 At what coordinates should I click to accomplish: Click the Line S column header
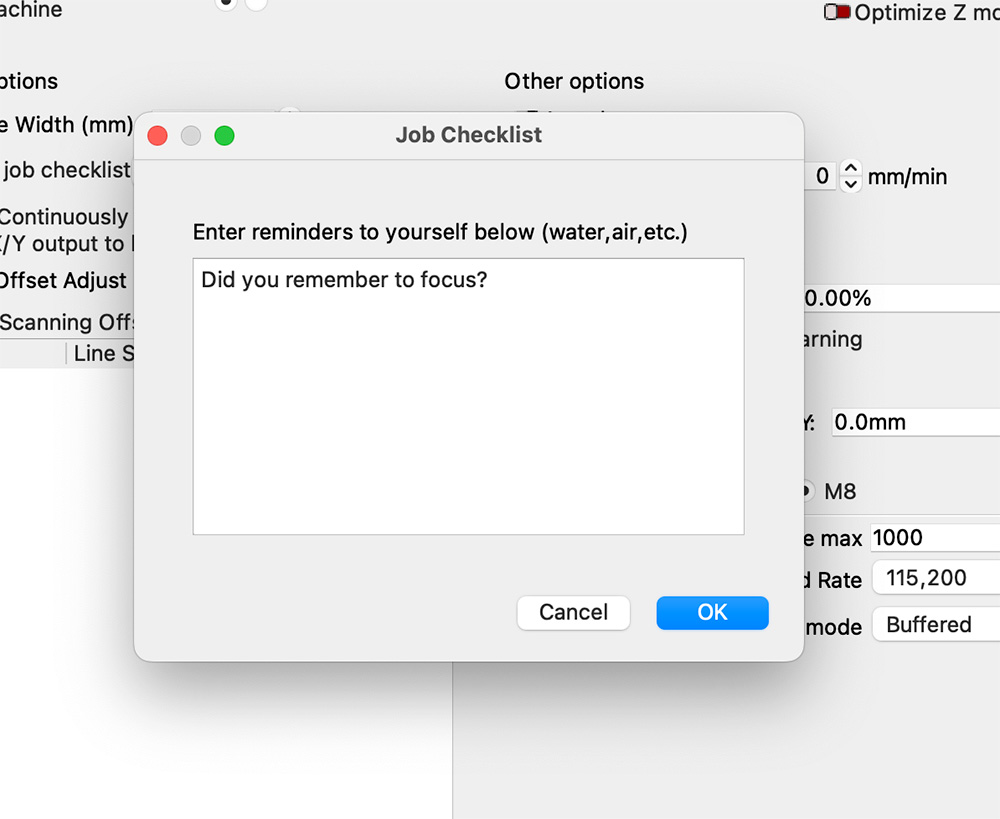click(102, 353)
